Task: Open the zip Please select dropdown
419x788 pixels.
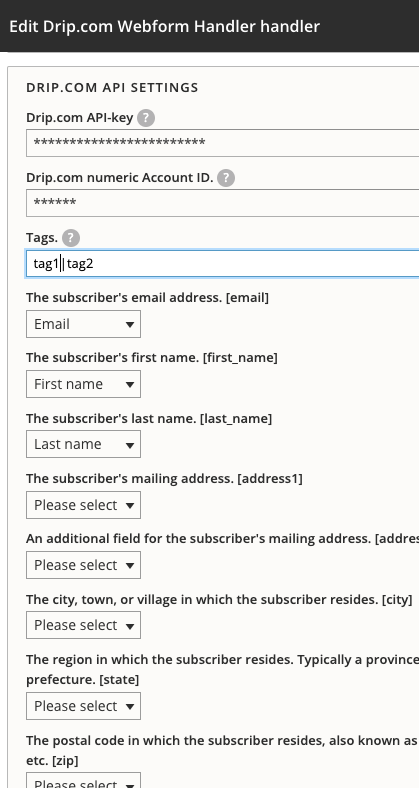Action: click(x=83, y=780)
